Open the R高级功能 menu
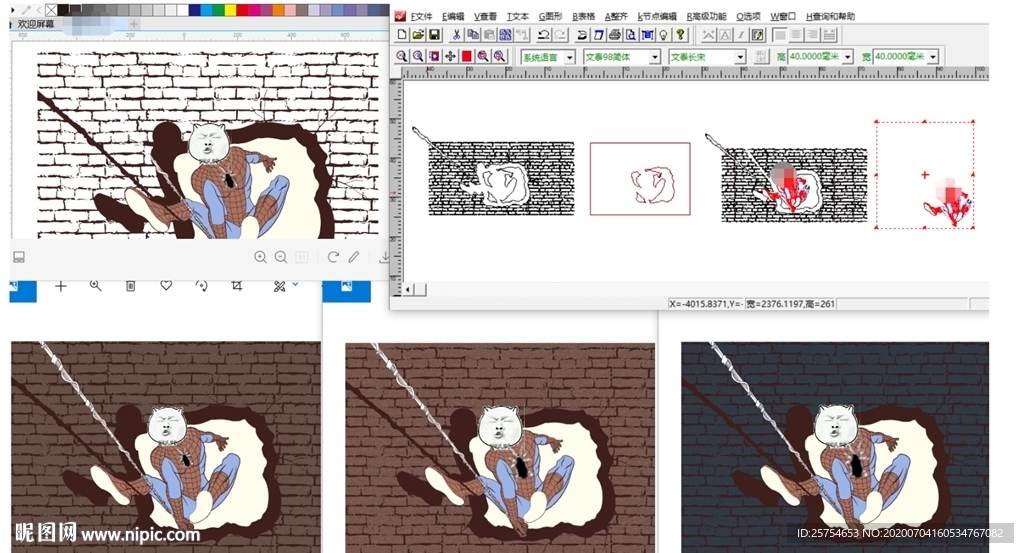The width and height of the screenshot is (1024, 553). click(x=707, y=16)
